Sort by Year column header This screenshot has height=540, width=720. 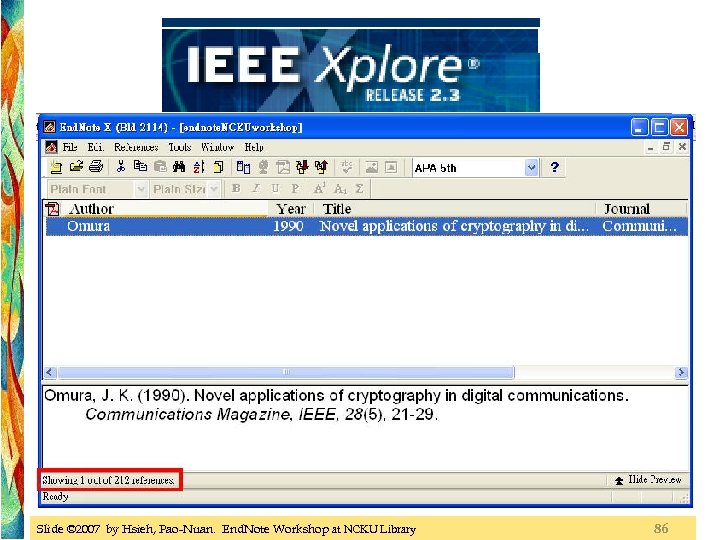[291, 209]
